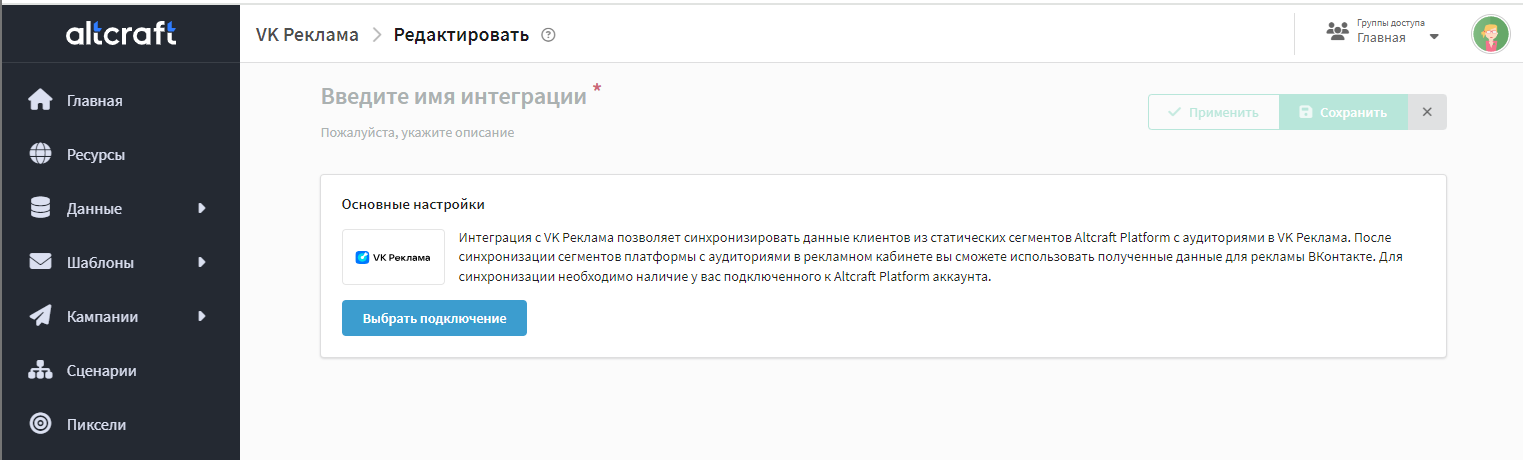Open help question mark icon next to Редактировать

[548, 35]
